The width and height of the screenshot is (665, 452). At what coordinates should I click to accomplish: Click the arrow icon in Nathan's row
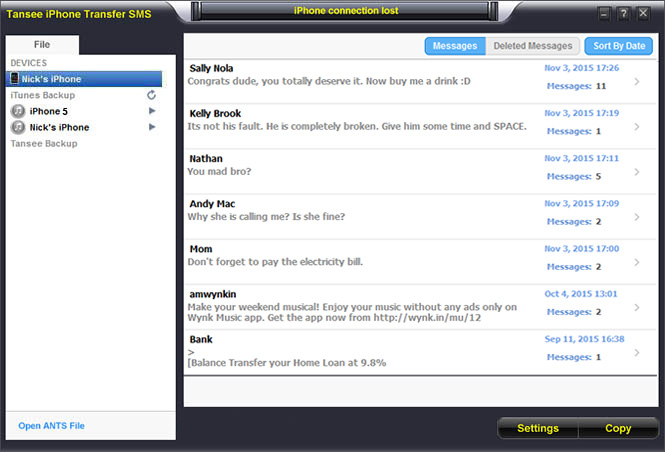(x=637, y=172)
